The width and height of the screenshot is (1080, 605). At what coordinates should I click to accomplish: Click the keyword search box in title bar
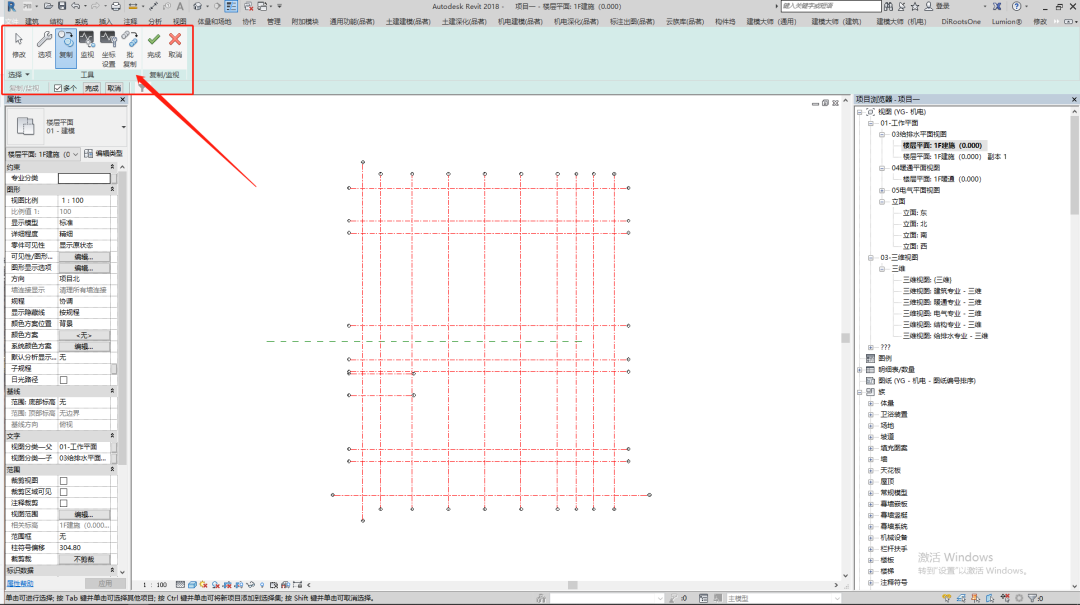click(x=831, y=6)
